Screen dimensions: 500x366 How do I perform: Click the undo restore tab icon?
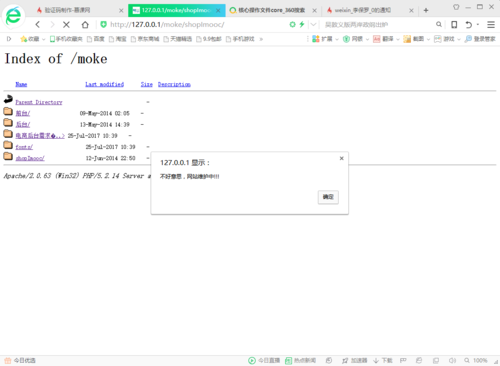[469, 24]
